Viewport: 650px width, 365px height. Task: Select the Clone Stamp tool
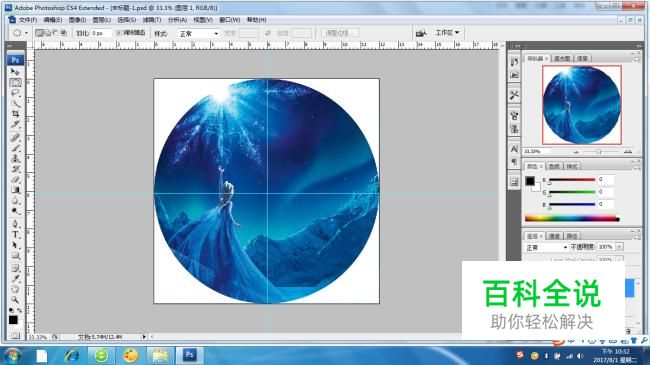[x=15, y=158]
